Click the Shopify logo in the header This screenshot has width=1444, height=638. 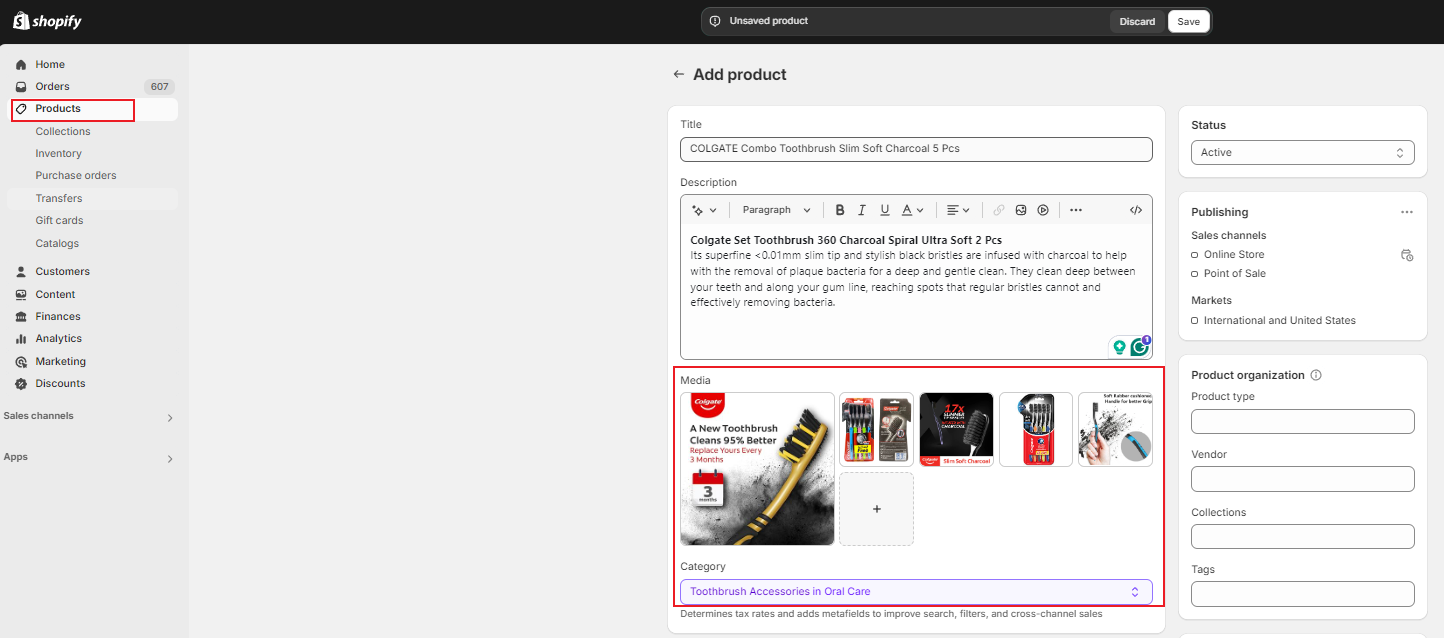[x=48, y=21]
